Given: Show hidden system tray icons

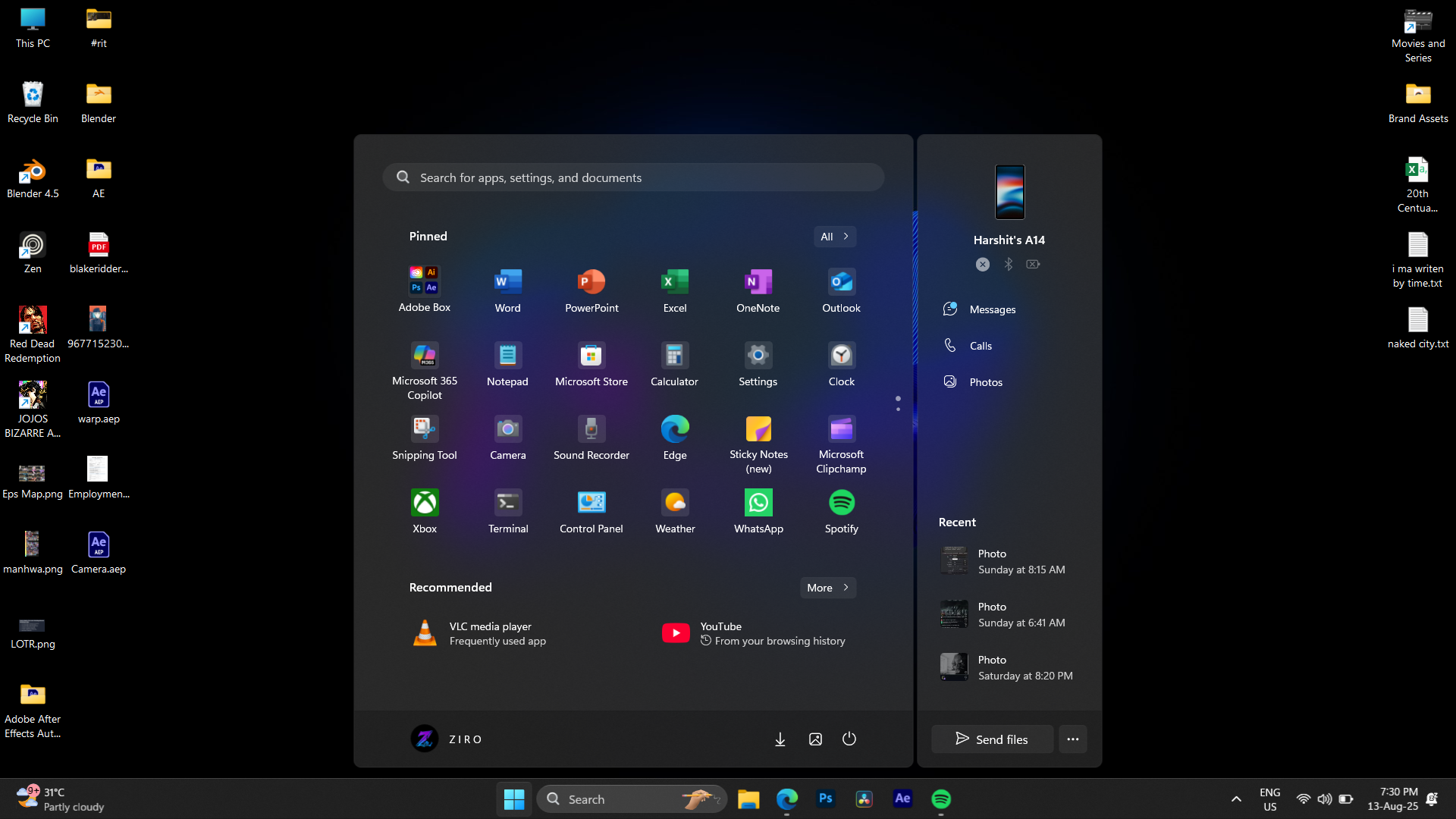Looking at the screenshot, I should 1236,799.
